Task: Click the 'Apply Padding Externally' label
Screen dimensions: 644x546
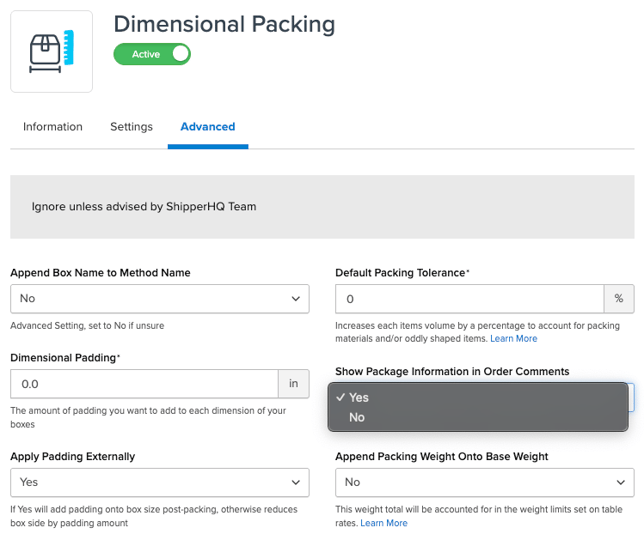Action: coord(73,456)
